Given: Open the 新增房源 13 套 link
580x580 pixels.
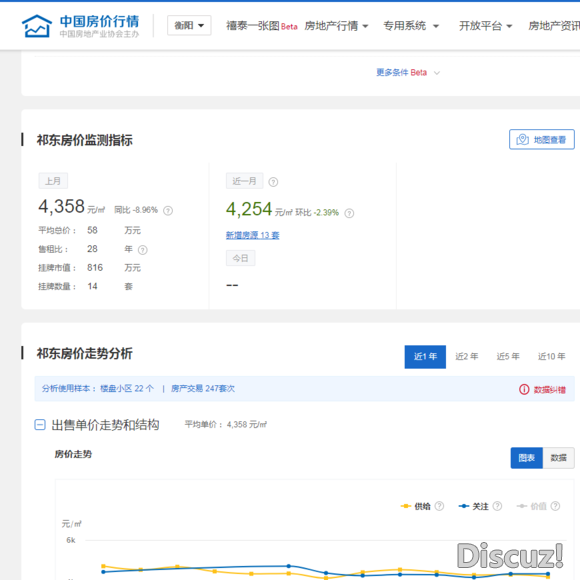Looking at the screenshot, I should [253, 235].
